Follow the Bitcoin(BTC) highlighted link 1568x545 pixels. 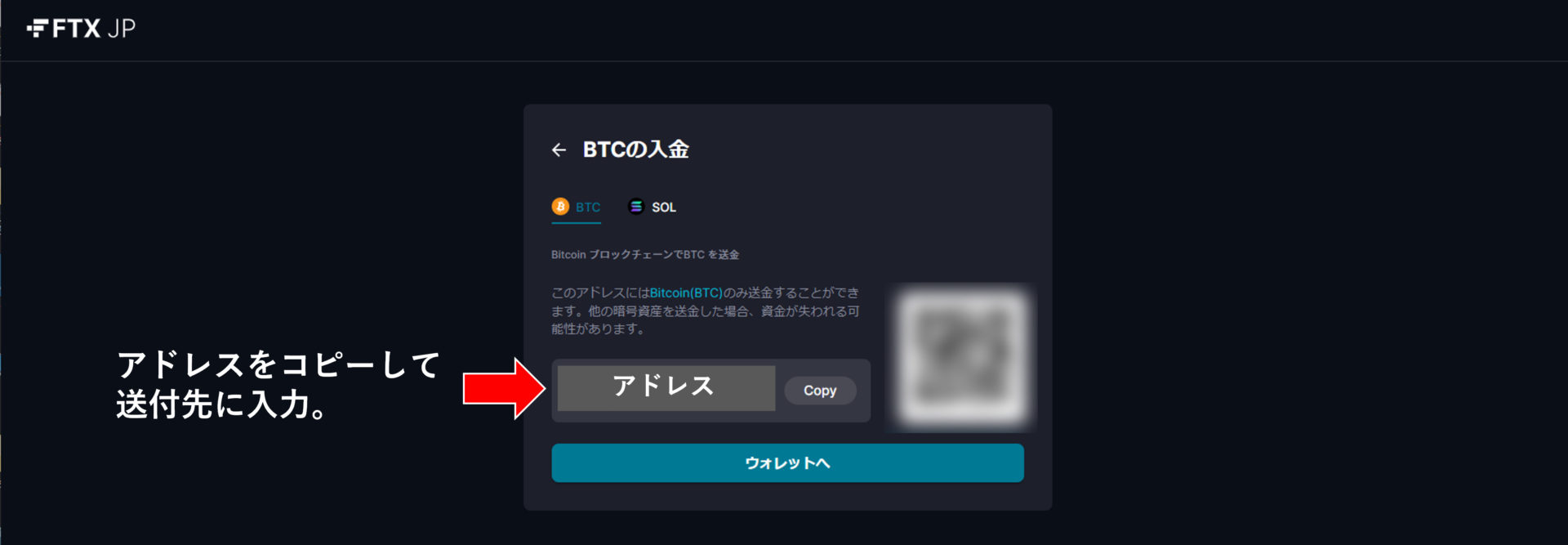(x=686, y=293)
